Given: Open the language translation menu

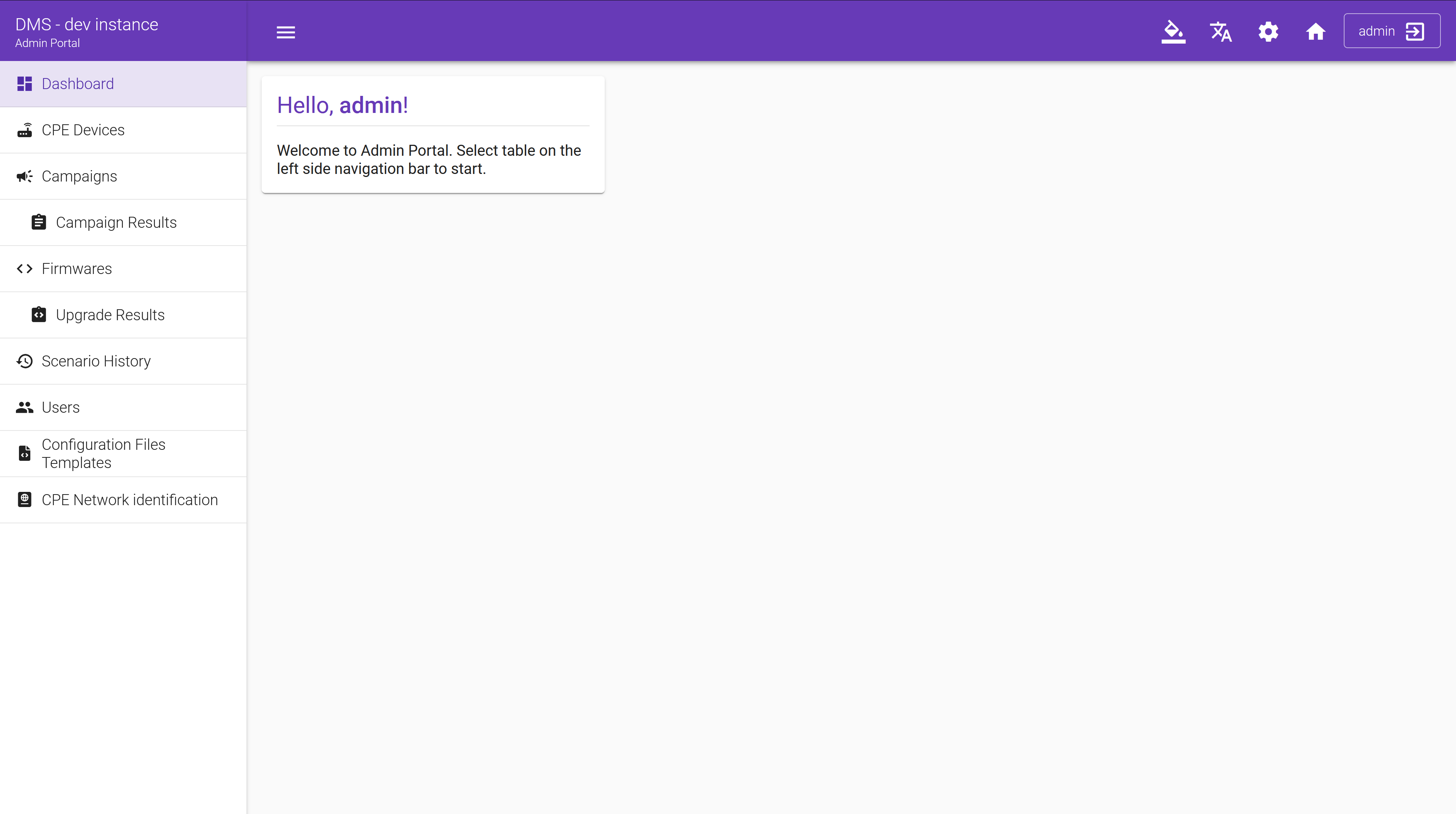Looking at the screenshot, I should click(x=1220, y=31).
